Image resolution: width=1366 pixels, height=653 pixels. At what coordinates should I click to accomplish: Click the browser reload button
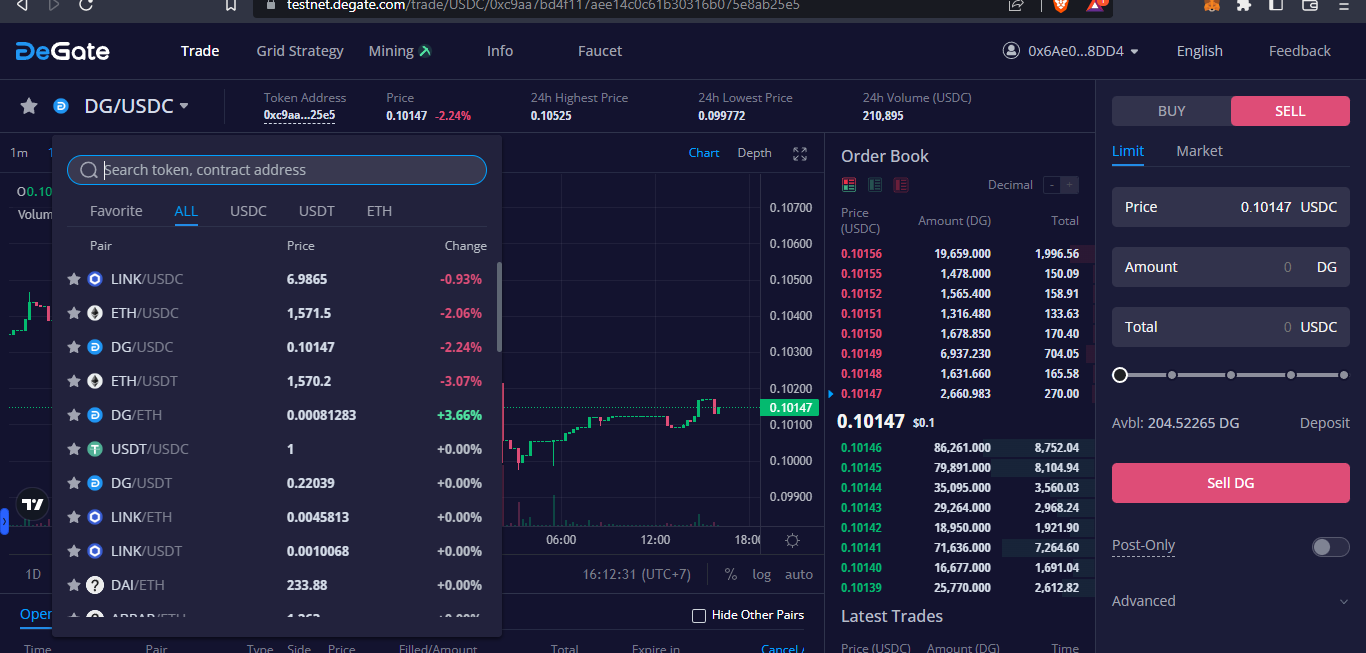coord(86,5)
